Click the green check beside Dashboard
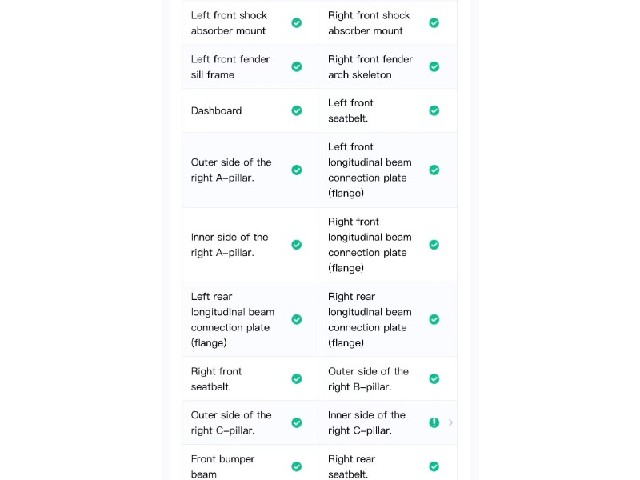The height and width of the screenshot is (480, 640). pos(297,111)
